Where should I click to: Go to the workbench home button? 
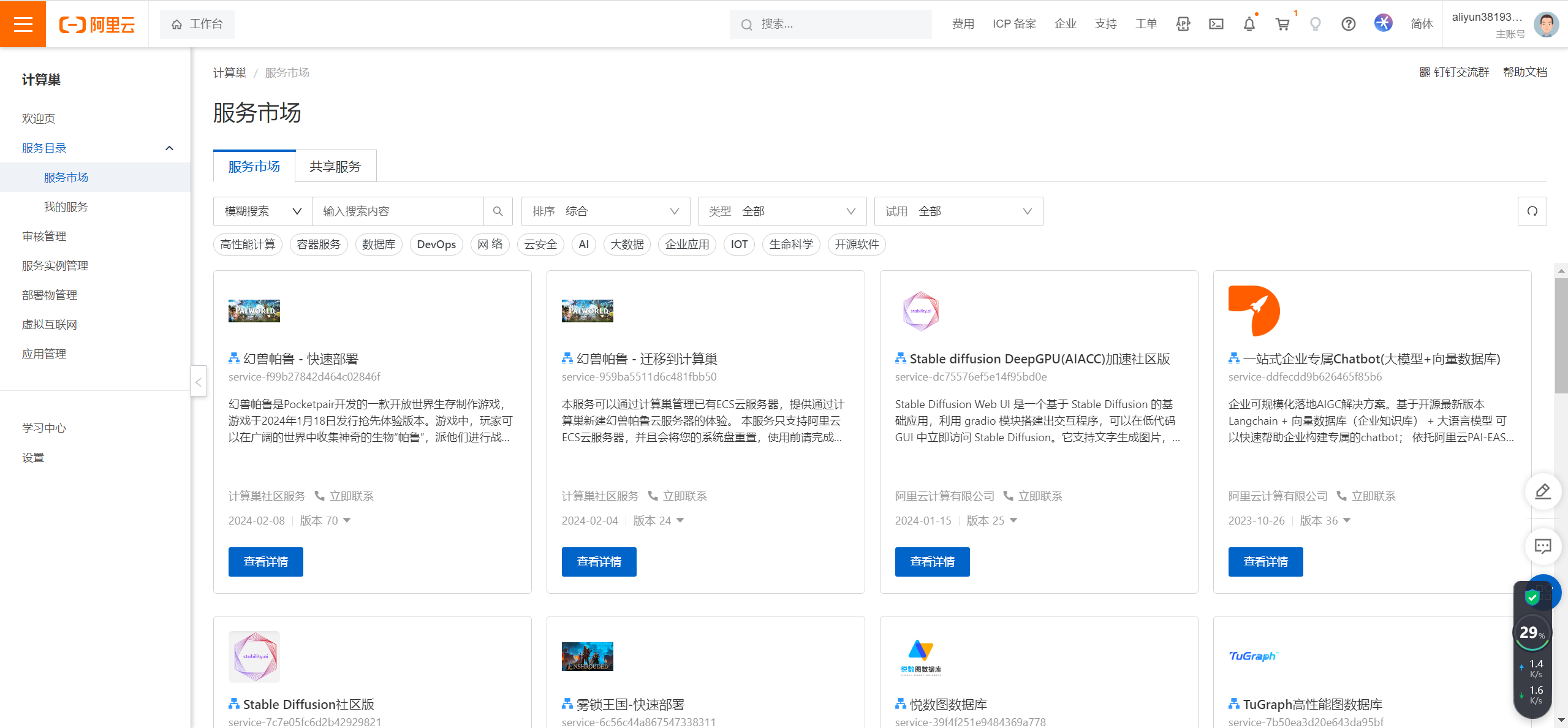click(197, 24)
